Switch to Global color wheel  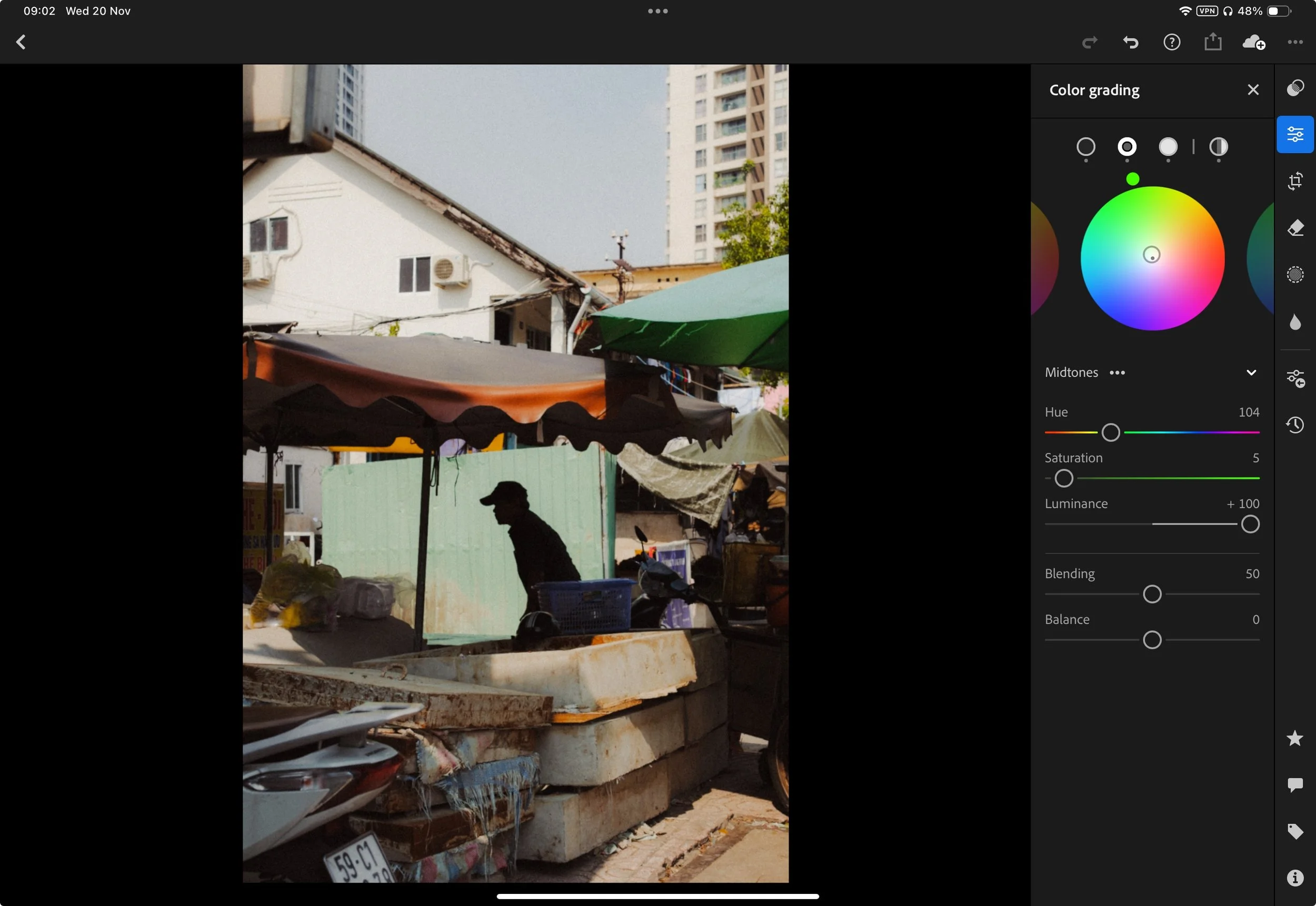click(x=1218, y=147)
